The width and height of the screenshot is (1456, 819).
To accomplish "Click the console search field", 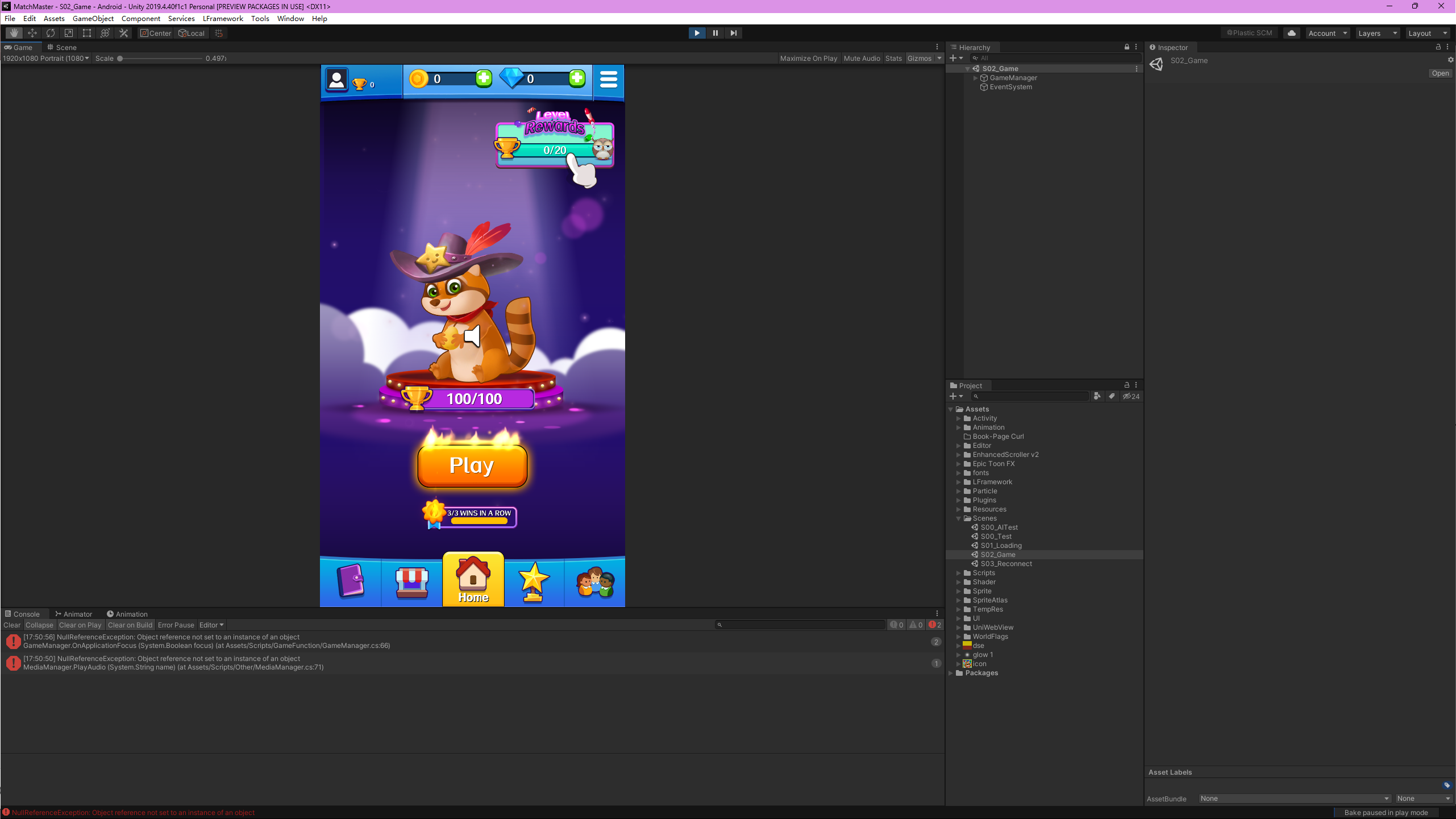I will pyautogui.click(x=800, y=625).
